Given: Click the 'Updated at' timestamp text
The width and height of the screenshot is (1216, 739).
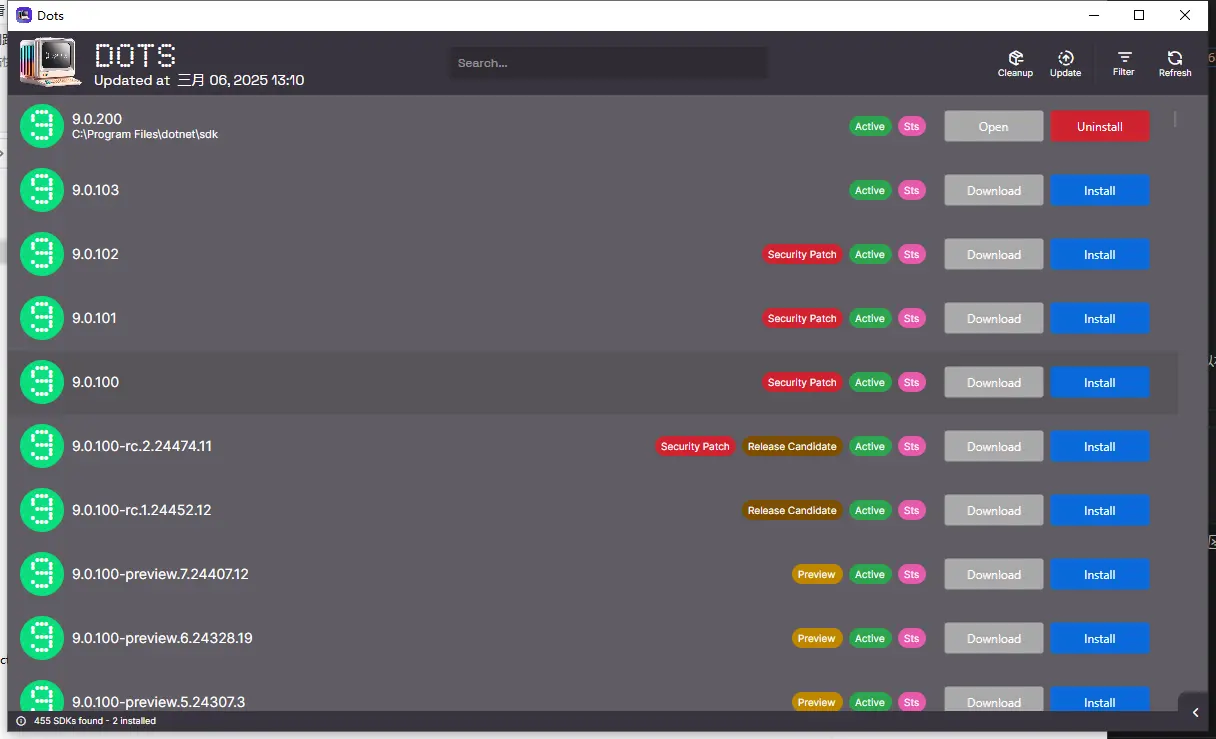Looking at the screenshot, I should pos(199,80).
